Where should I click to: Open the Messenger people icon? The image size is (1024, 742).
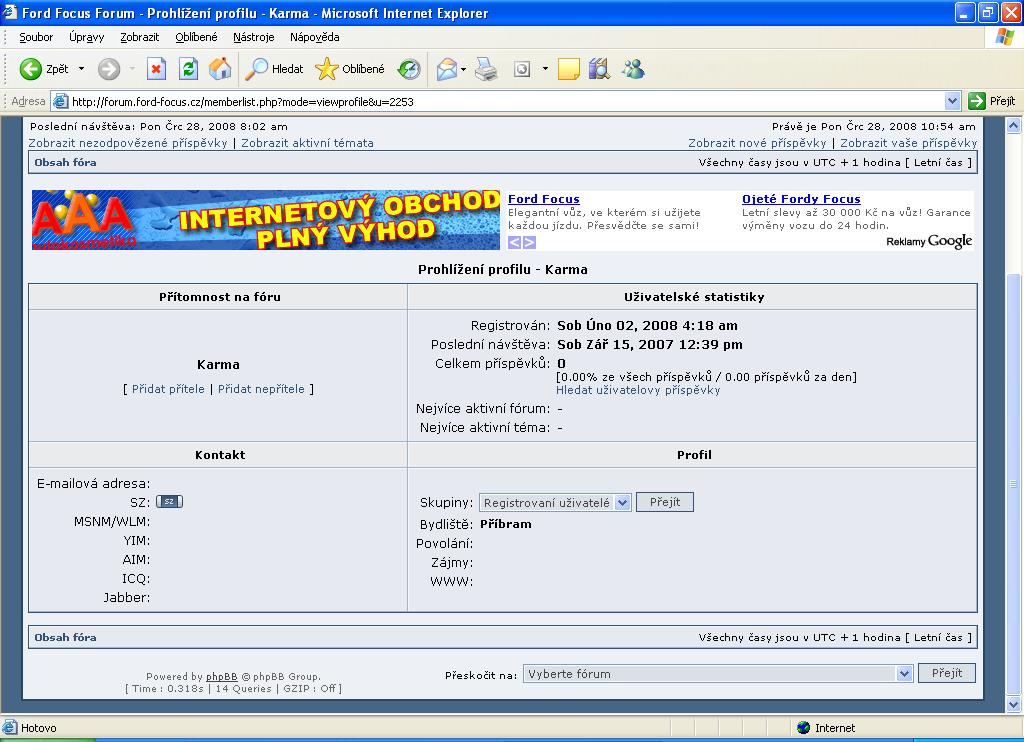632,69
